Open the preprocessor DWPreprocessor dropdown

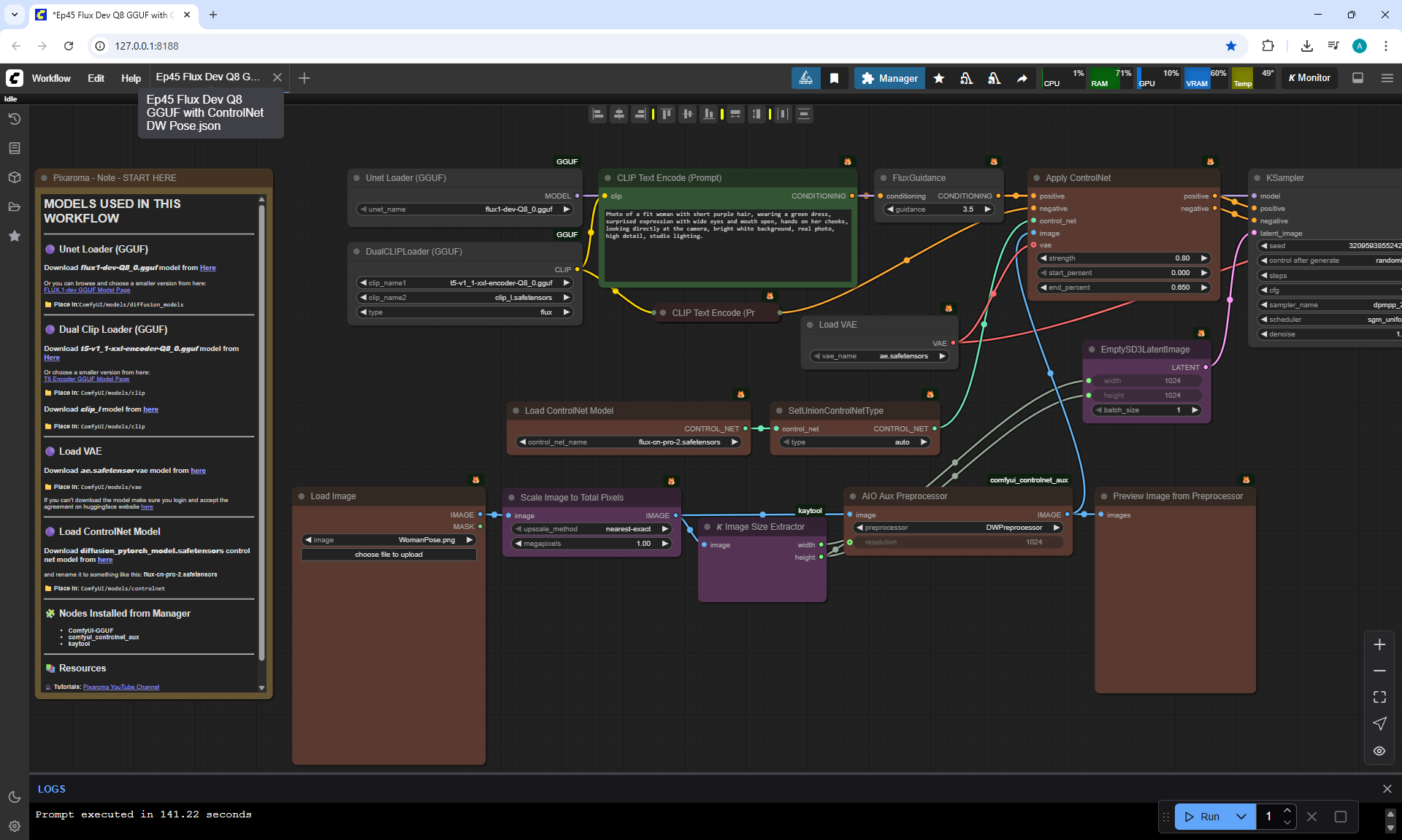click(958, 528)
